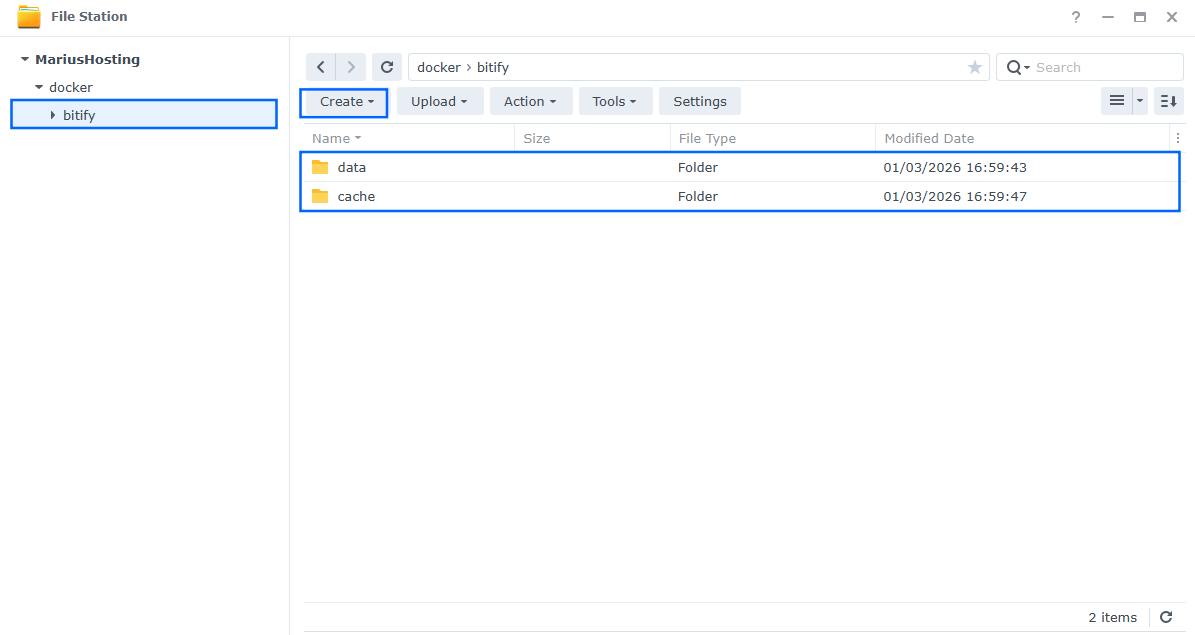Screen dimensions: 1195x635
Task: Open File Station help via question mark icon
Action: (x=1075, y=17)
